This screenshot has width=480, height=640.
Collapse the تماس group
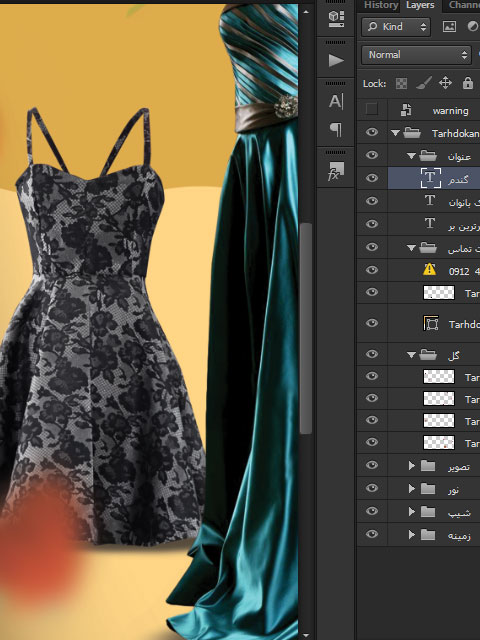pos(411,248)
